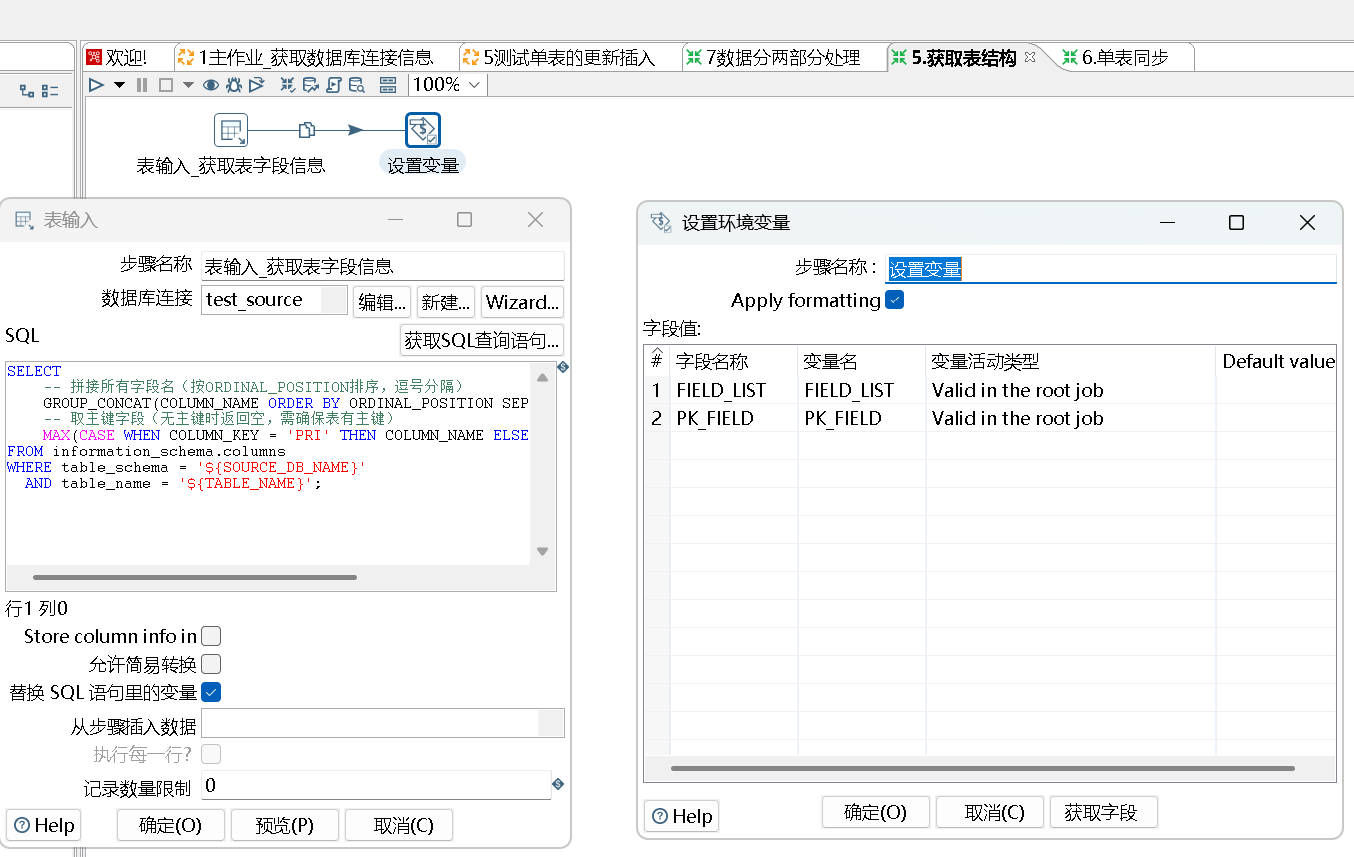Click Valid in the root job for FIELD_LIST row
1354x857 pixels.
(x=1070, y=390)
